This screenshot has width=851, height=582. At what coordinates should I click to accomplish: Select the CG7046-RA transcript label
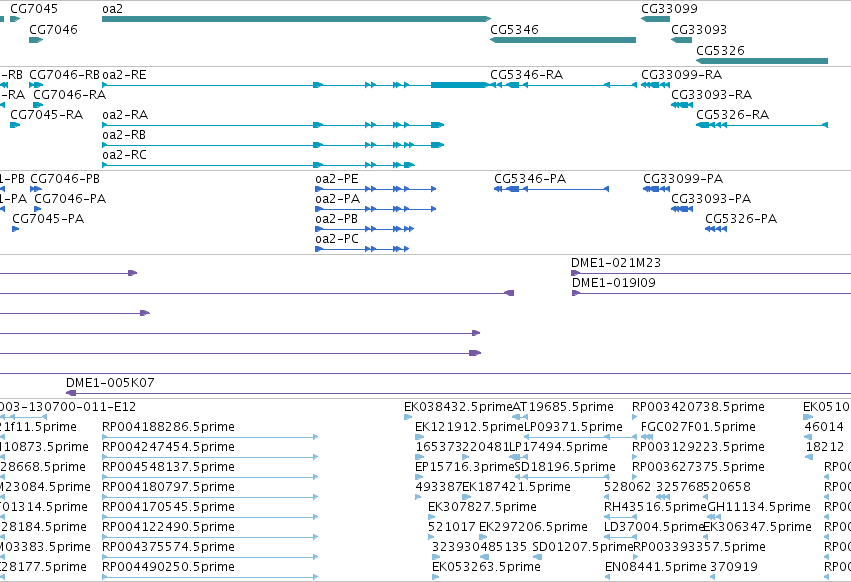pyautogui.click(x=69, y=95)
